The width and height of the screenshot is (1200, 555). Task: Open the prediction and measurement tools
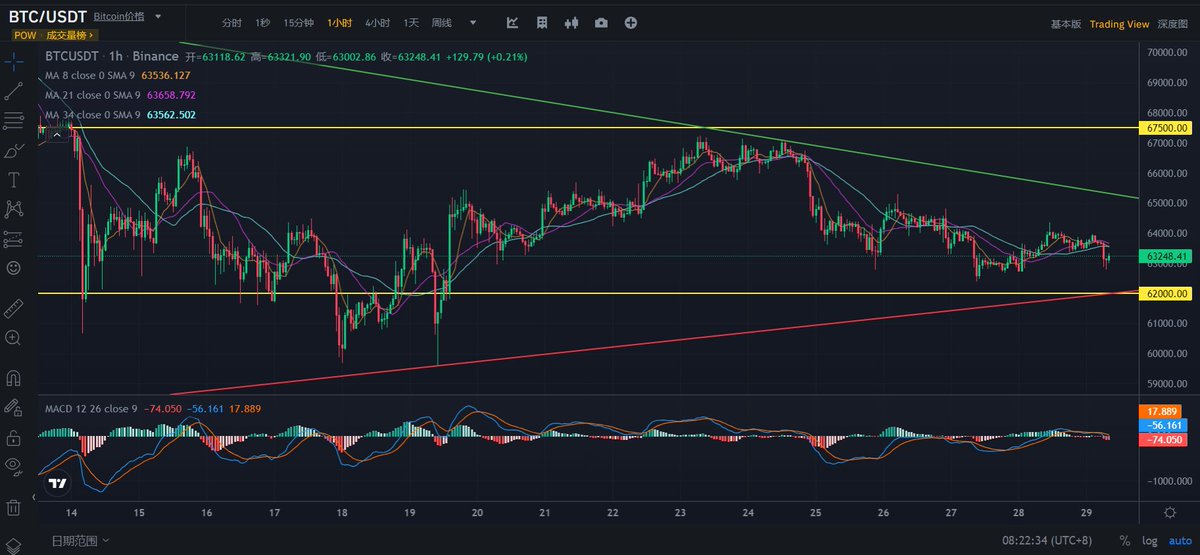[14, 239]
